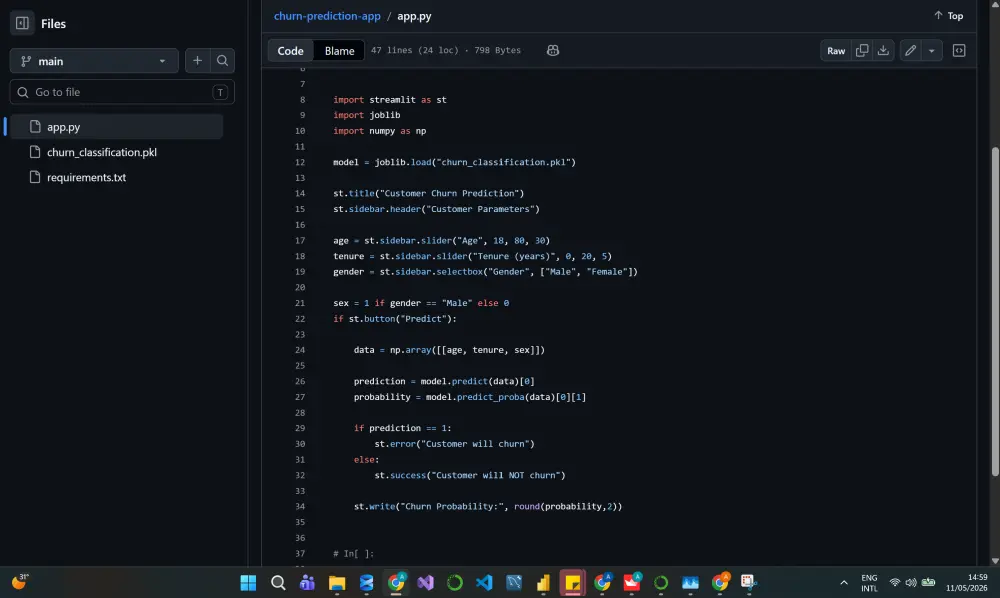The width and height of the screenshot is (1000, 598).
Task: Click the age slider code line
Action: [x=441, y=241]
